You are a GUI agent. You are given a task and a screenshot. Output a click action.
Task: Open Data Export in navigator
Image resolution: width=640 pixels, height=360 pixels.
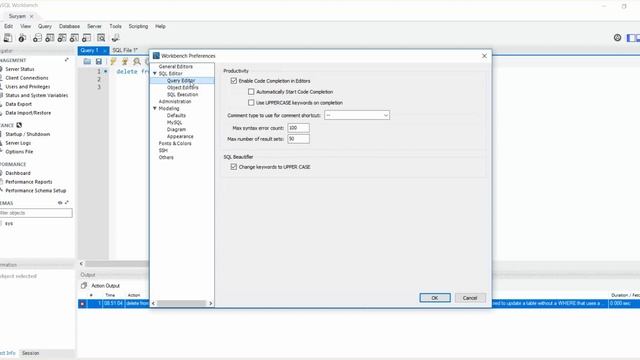tap(18, 104)
